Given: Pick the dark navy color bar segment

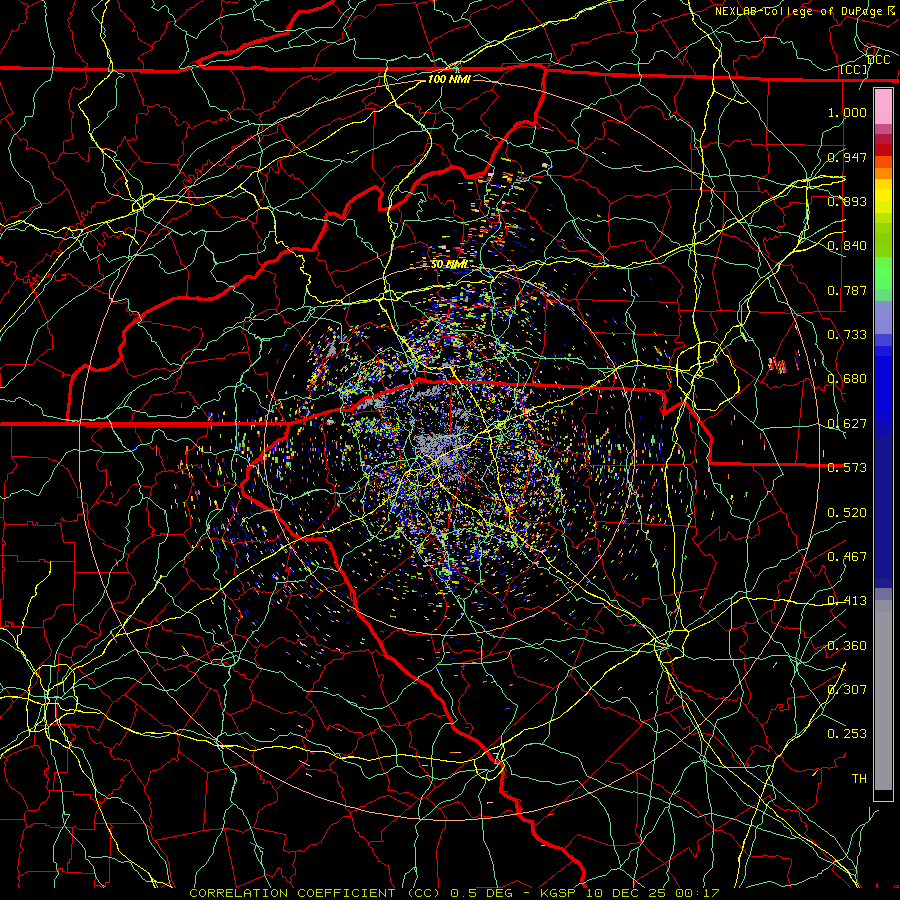Looking at the screenshot, I should tap(883, 510).
